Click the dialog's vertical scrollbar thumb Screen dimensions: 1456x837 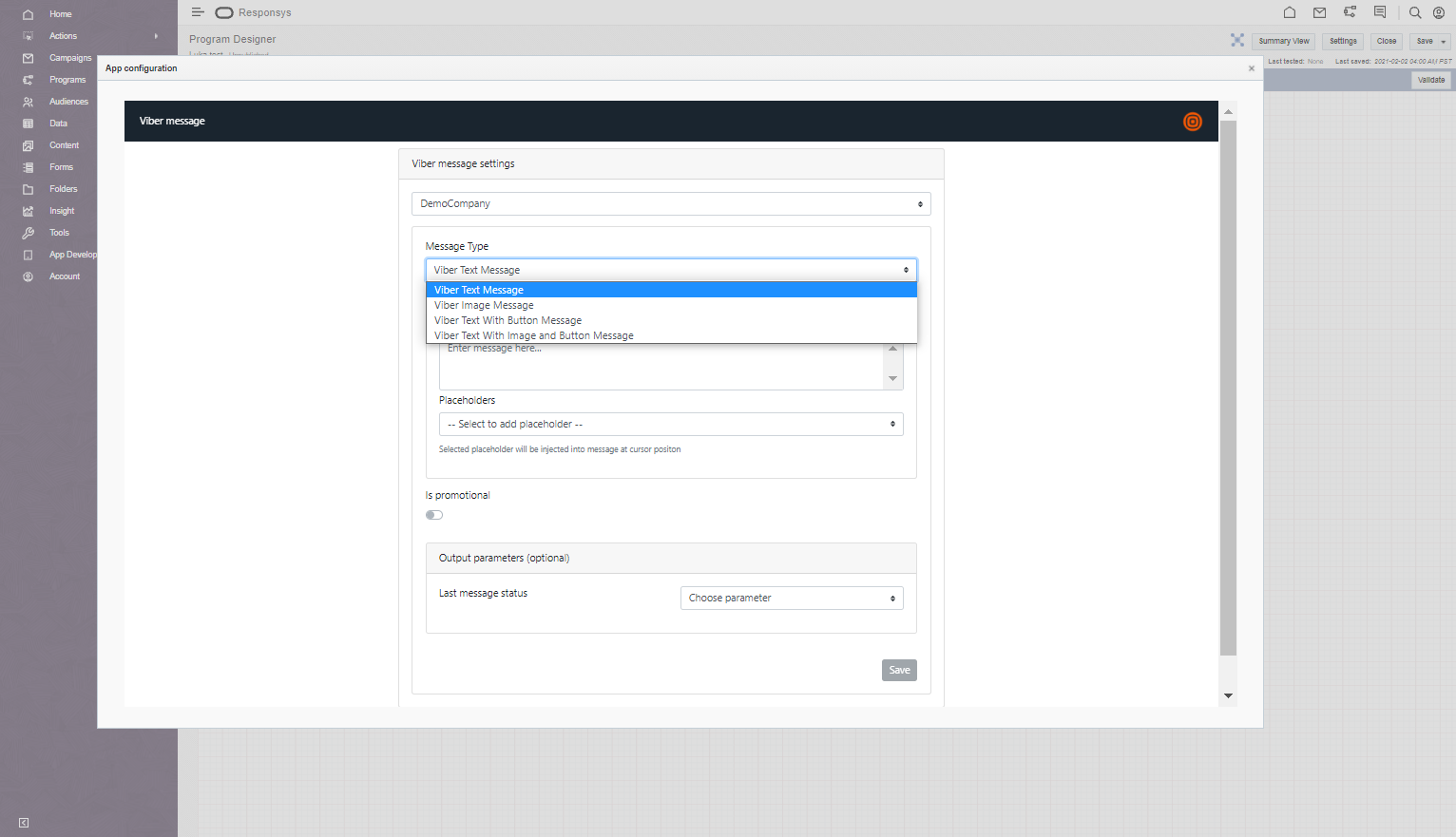point(1228,380)
